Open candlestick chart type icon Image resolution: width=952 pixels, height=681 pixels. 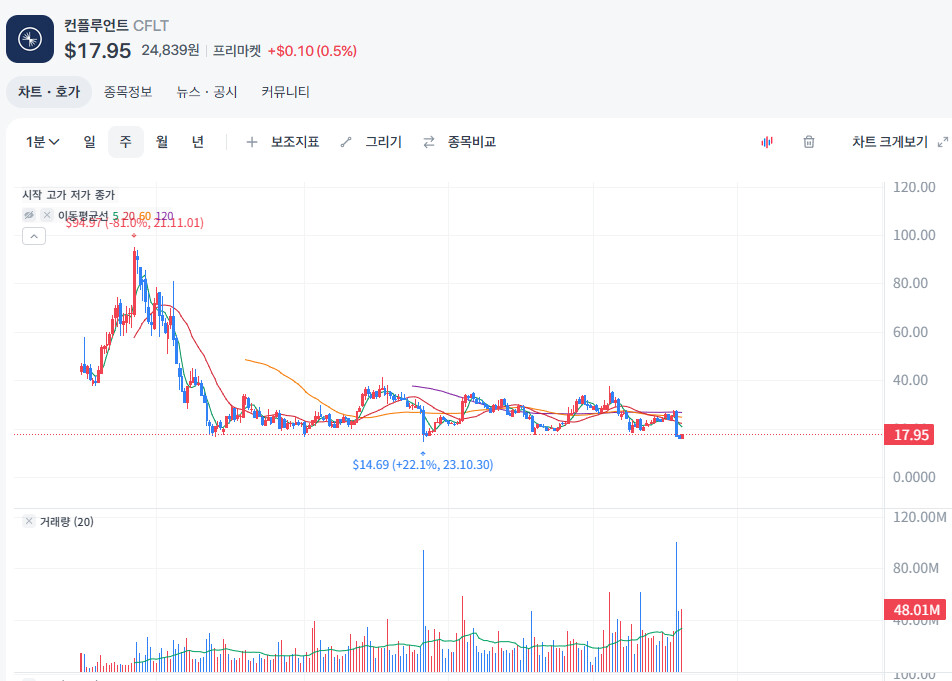[767, 142]
